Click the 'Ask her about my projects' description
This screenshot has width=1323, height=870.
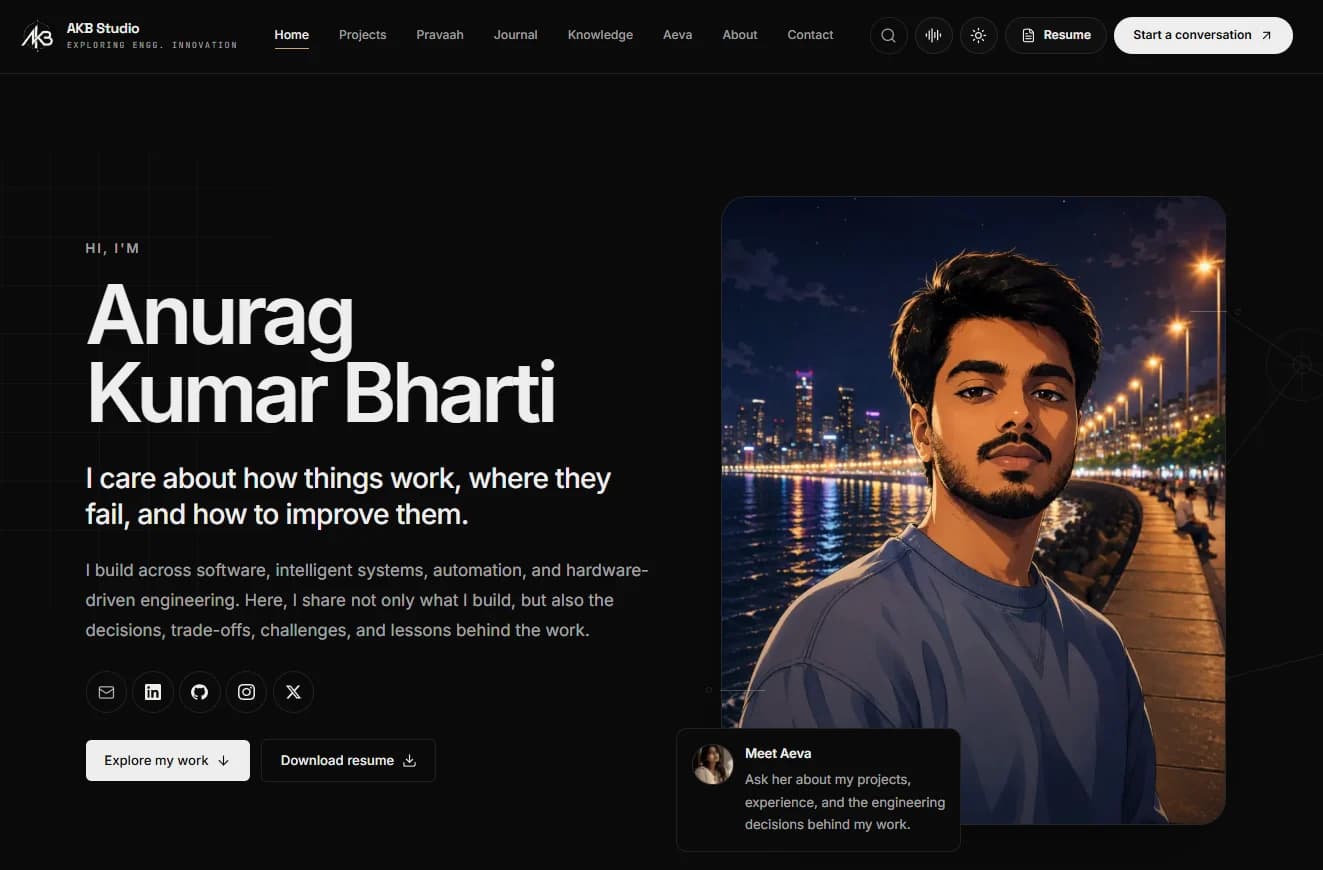click(x=845, y=802)
